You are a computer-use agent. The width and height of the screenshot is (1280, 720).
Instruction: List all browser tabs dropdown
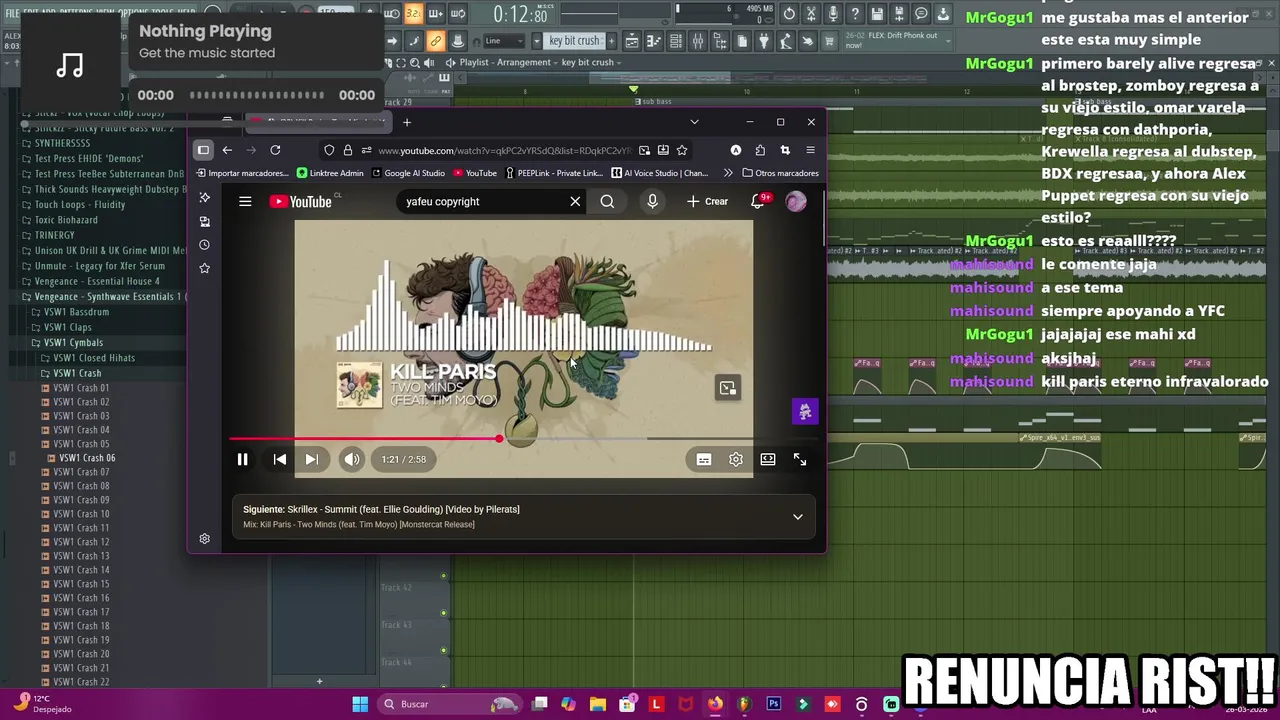[694, 122]
